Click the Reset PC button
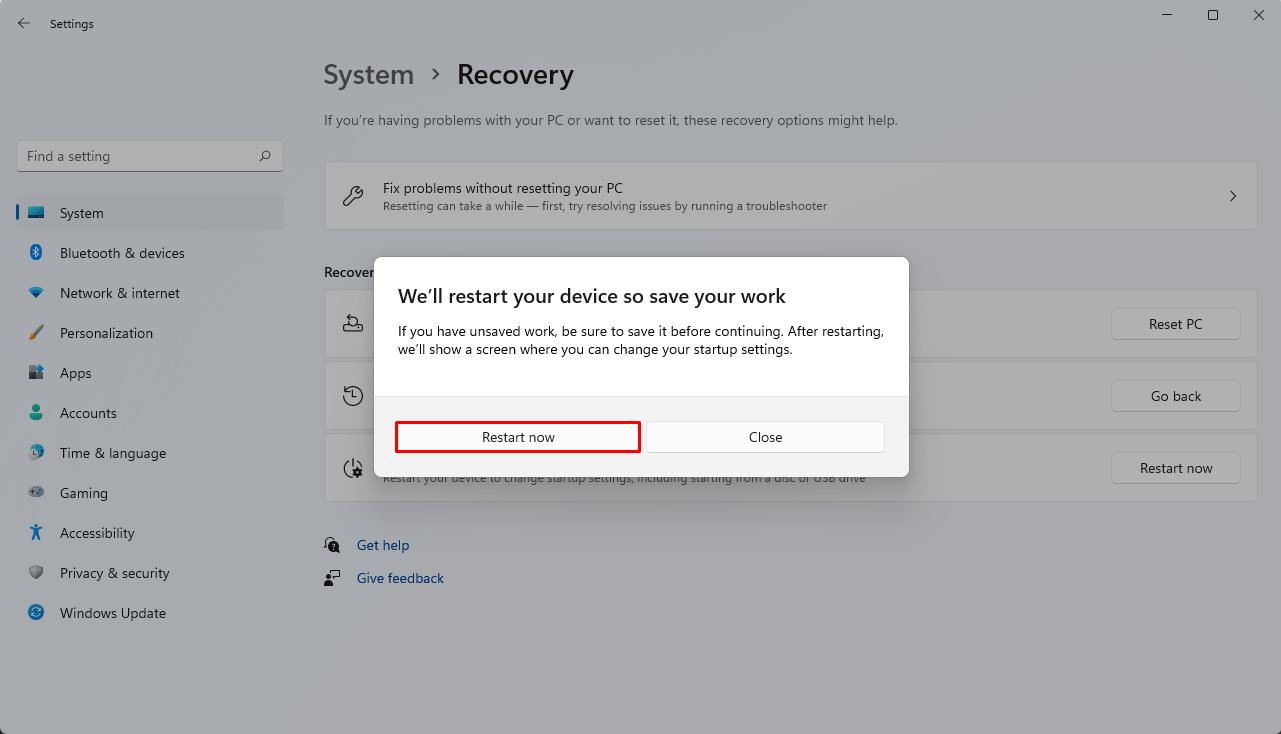The height and width of the screenshot is (734, 1281). point(1176,324)
